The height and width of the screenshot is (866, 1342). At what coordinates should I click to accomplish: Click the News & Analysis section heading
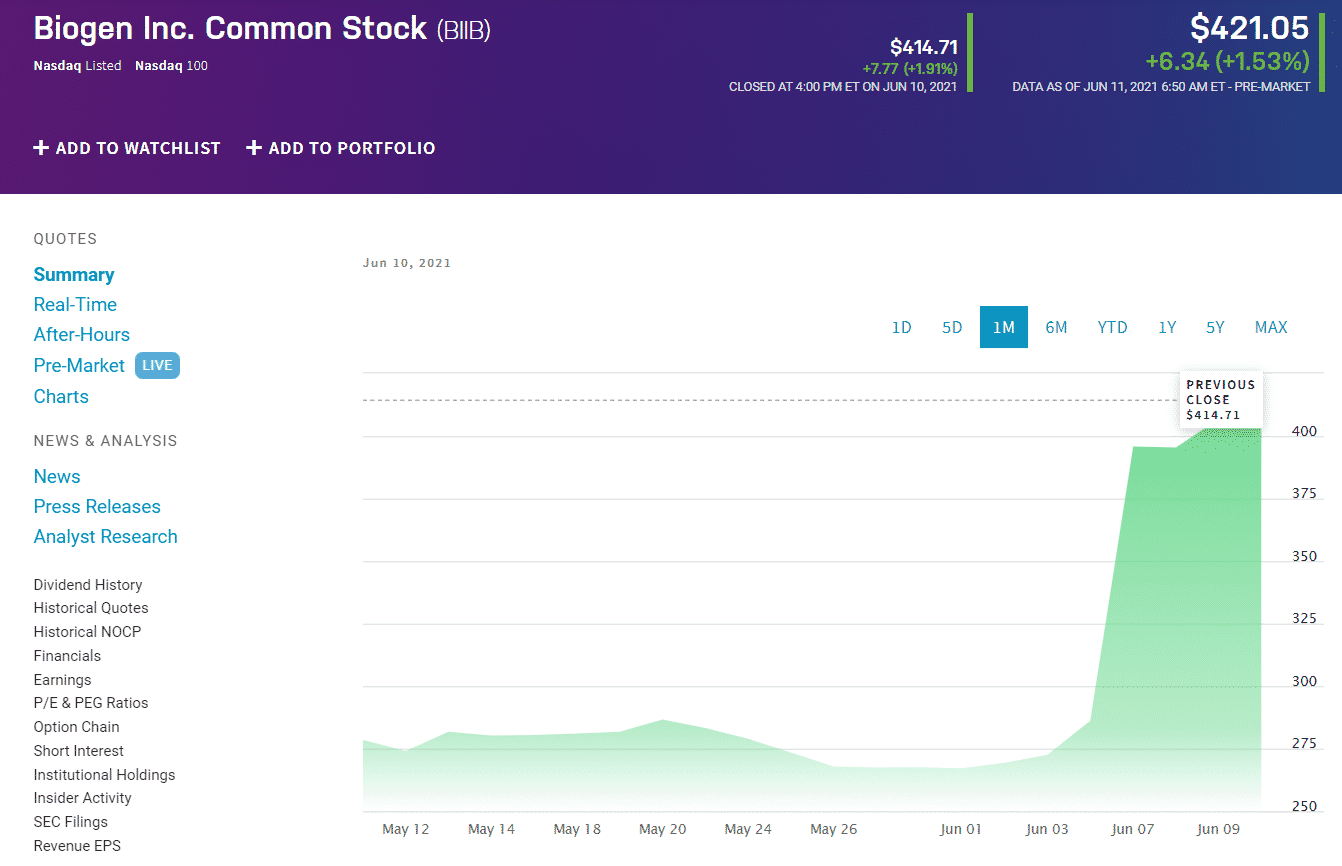pos(106,441)
